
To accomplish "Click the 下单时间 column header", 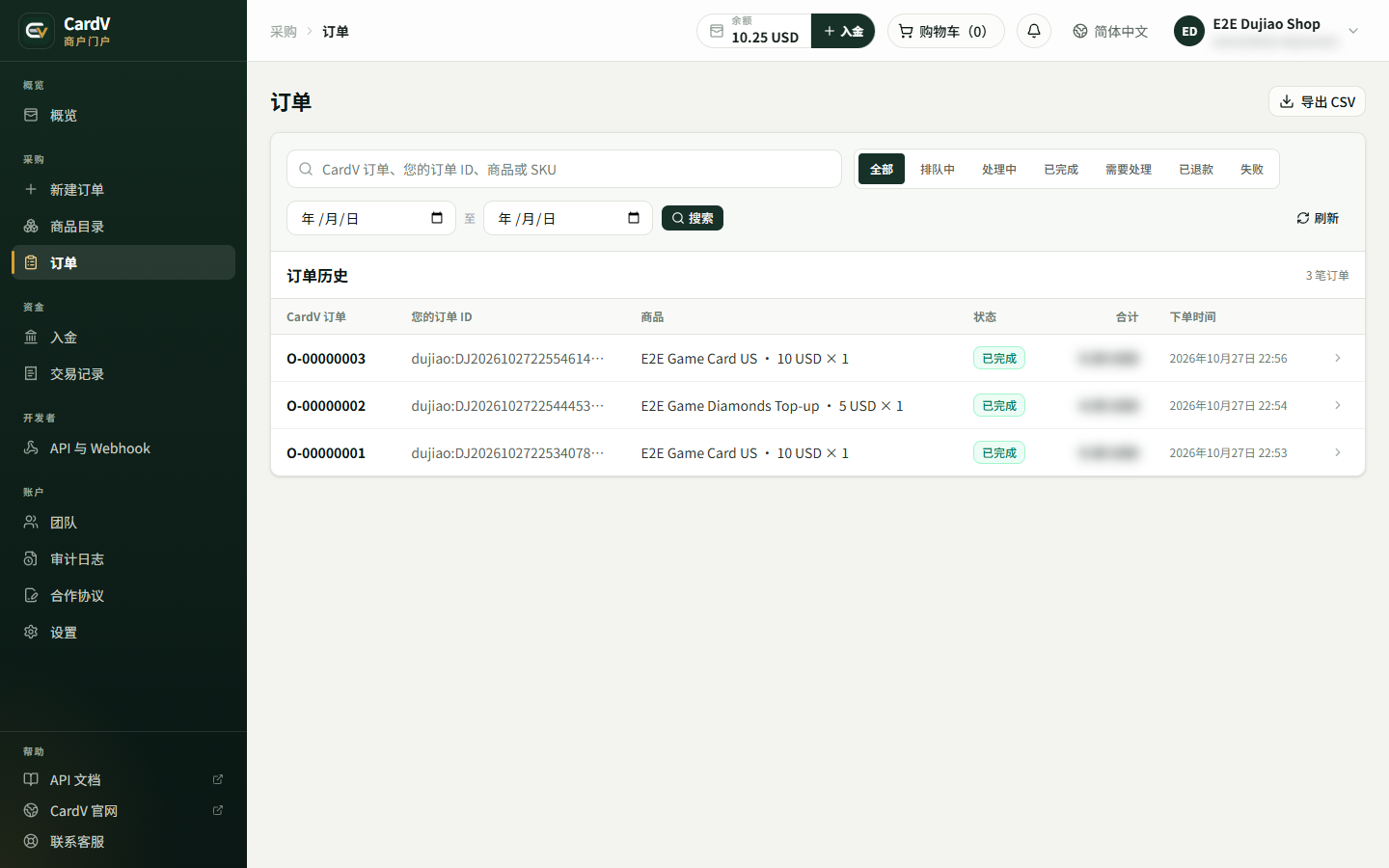I will pos(1192,316).
